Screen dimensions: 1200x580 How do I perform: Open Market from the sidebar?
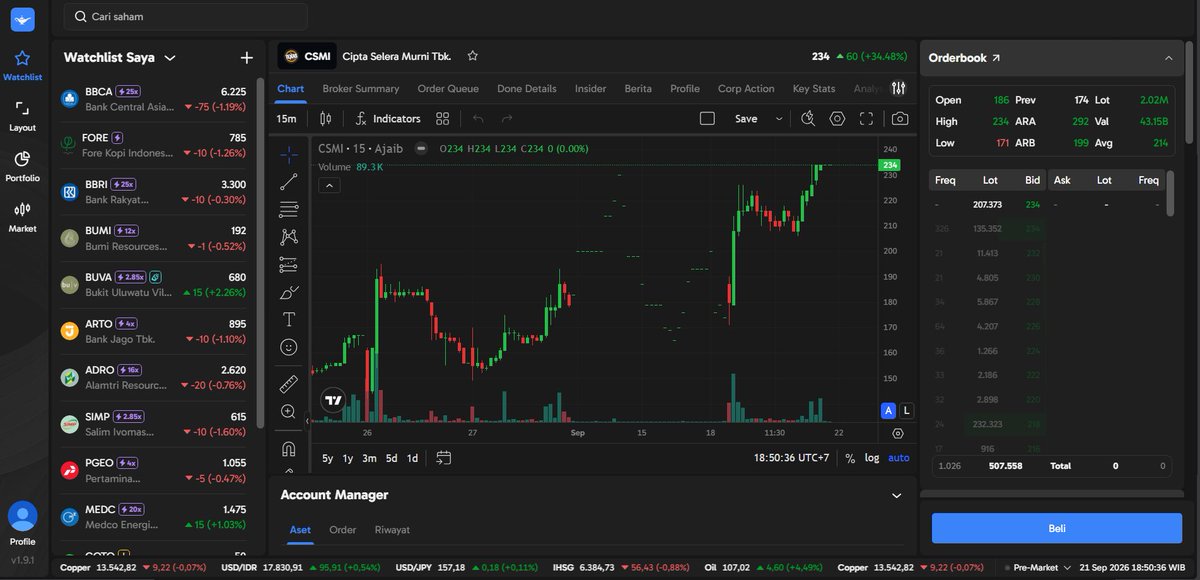(x=22, y=217)
